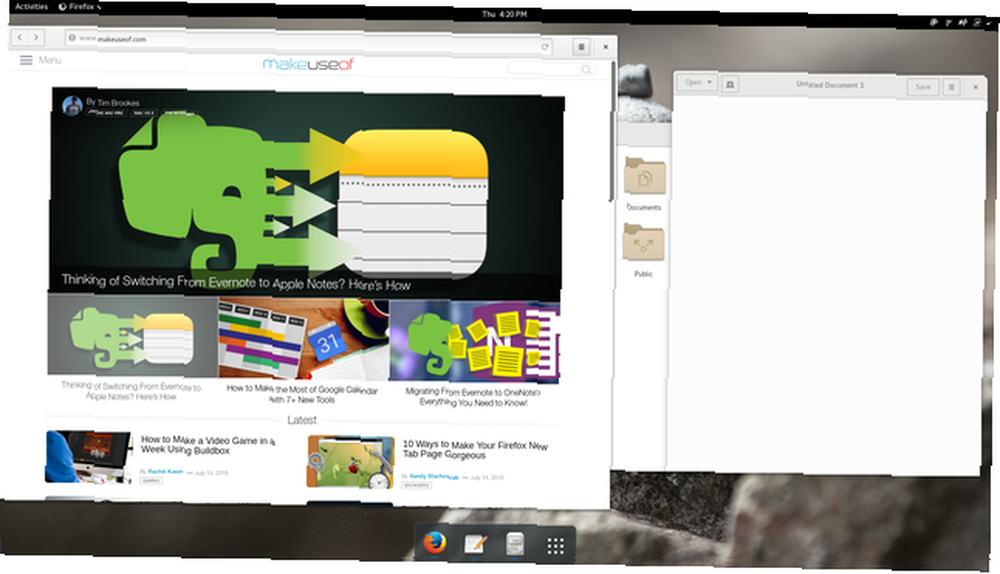Open the text editor from the dock
This screenshot has width=1000, height=574.
coord(475,545)
